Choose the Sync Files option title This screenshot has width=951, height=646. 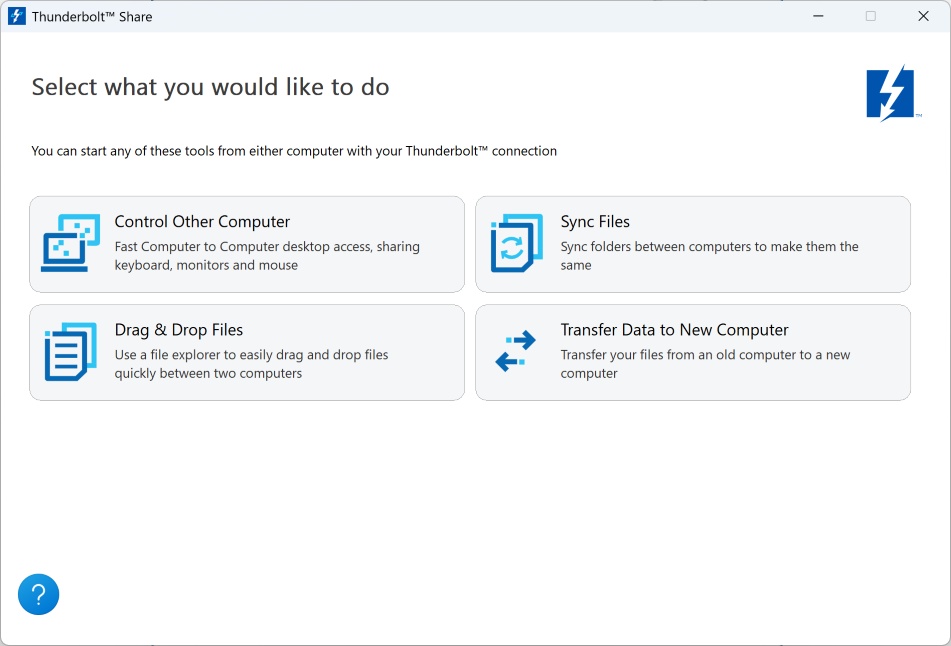click(595, 222)
